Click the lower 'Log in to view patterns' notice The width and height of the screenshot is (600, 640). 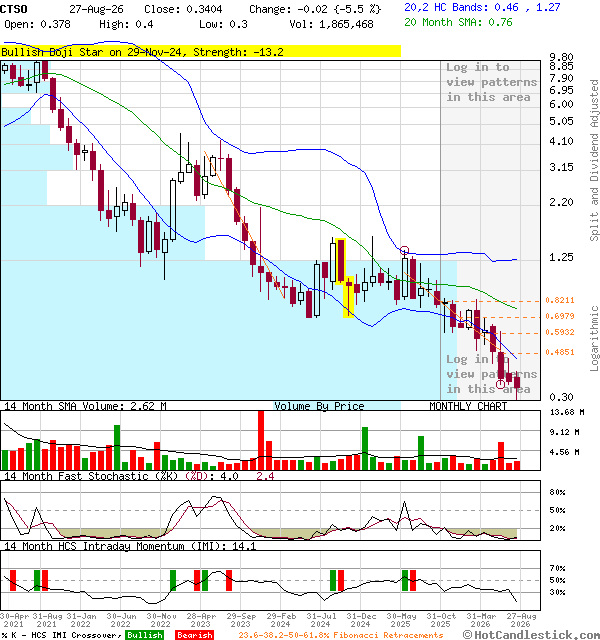(491, 374)
